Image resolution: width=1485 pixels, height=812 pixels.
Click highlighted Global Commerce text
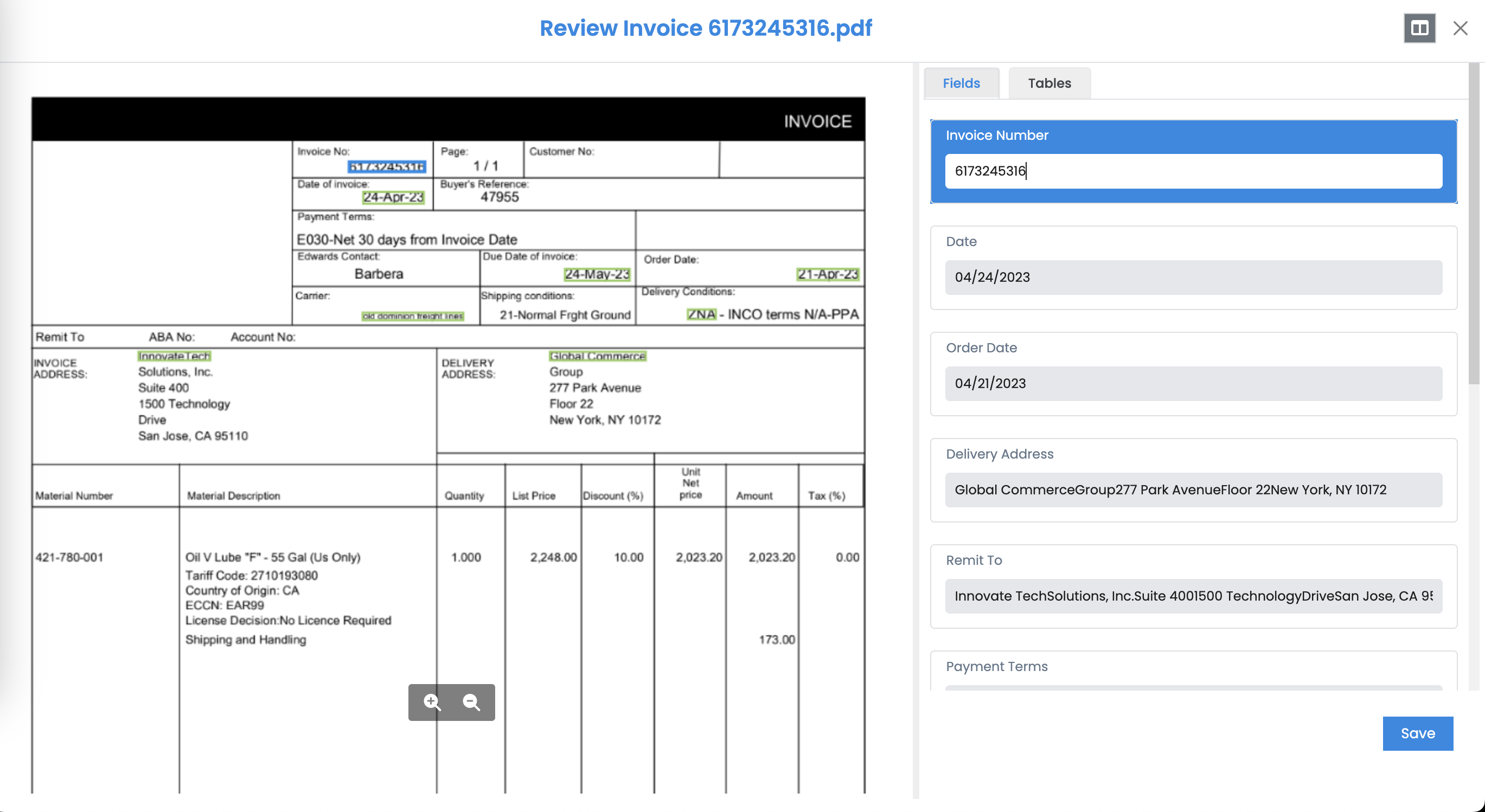(x=597, y=356)
